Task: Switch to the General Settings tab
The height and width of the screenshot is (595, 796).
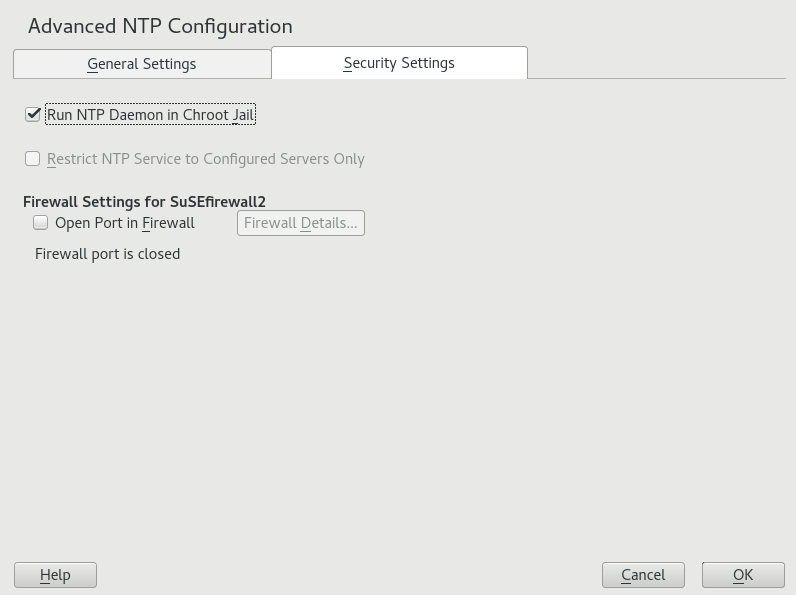Action: click(x=142, y=64)
